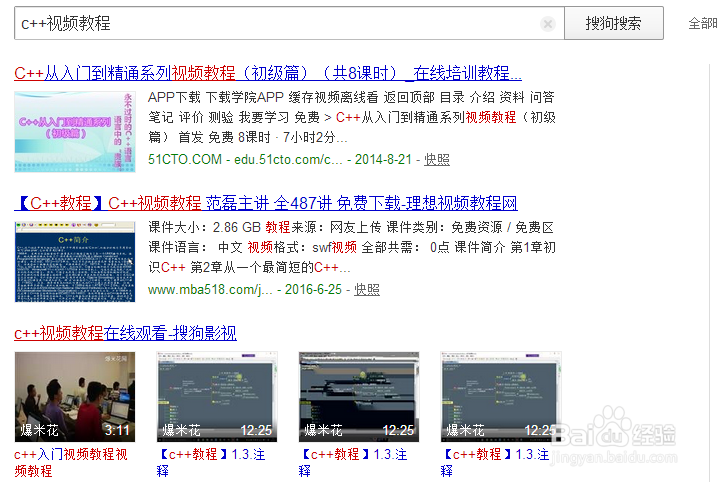Open the 范磊主讲 全487讲 result link

[266, 203]
